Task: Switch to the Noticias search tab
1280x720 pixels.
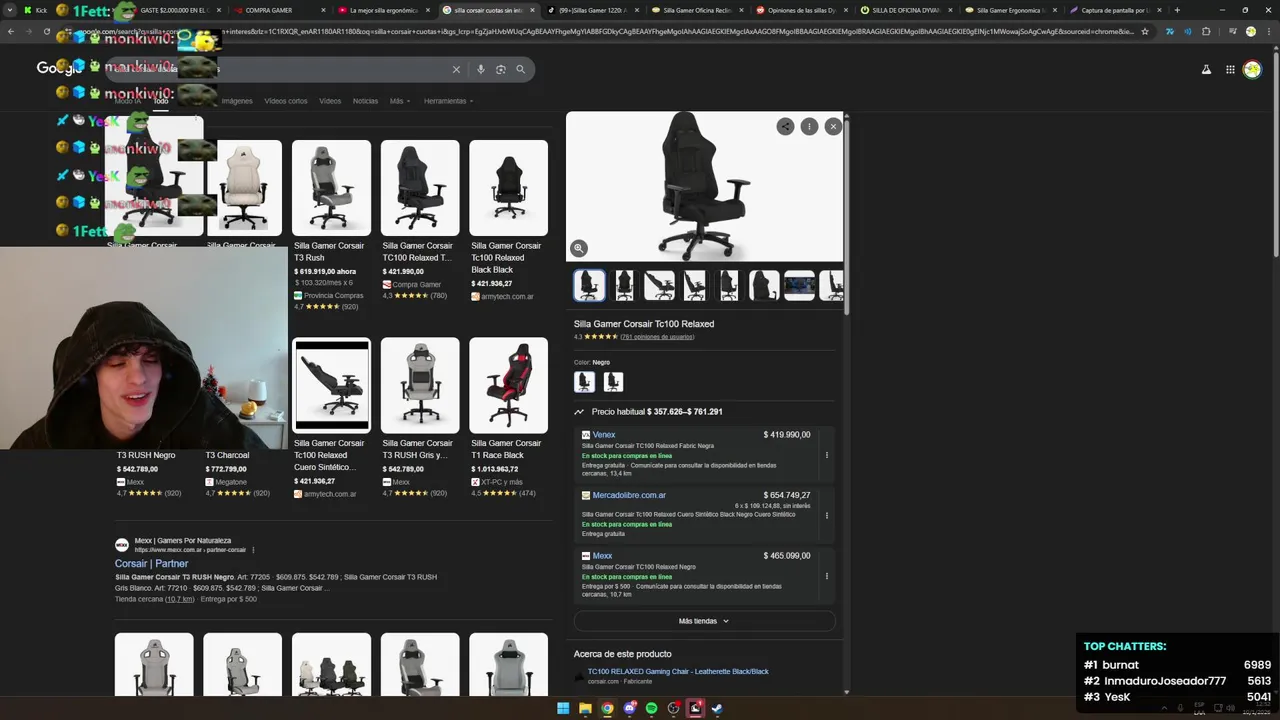Action: point(365,101)
